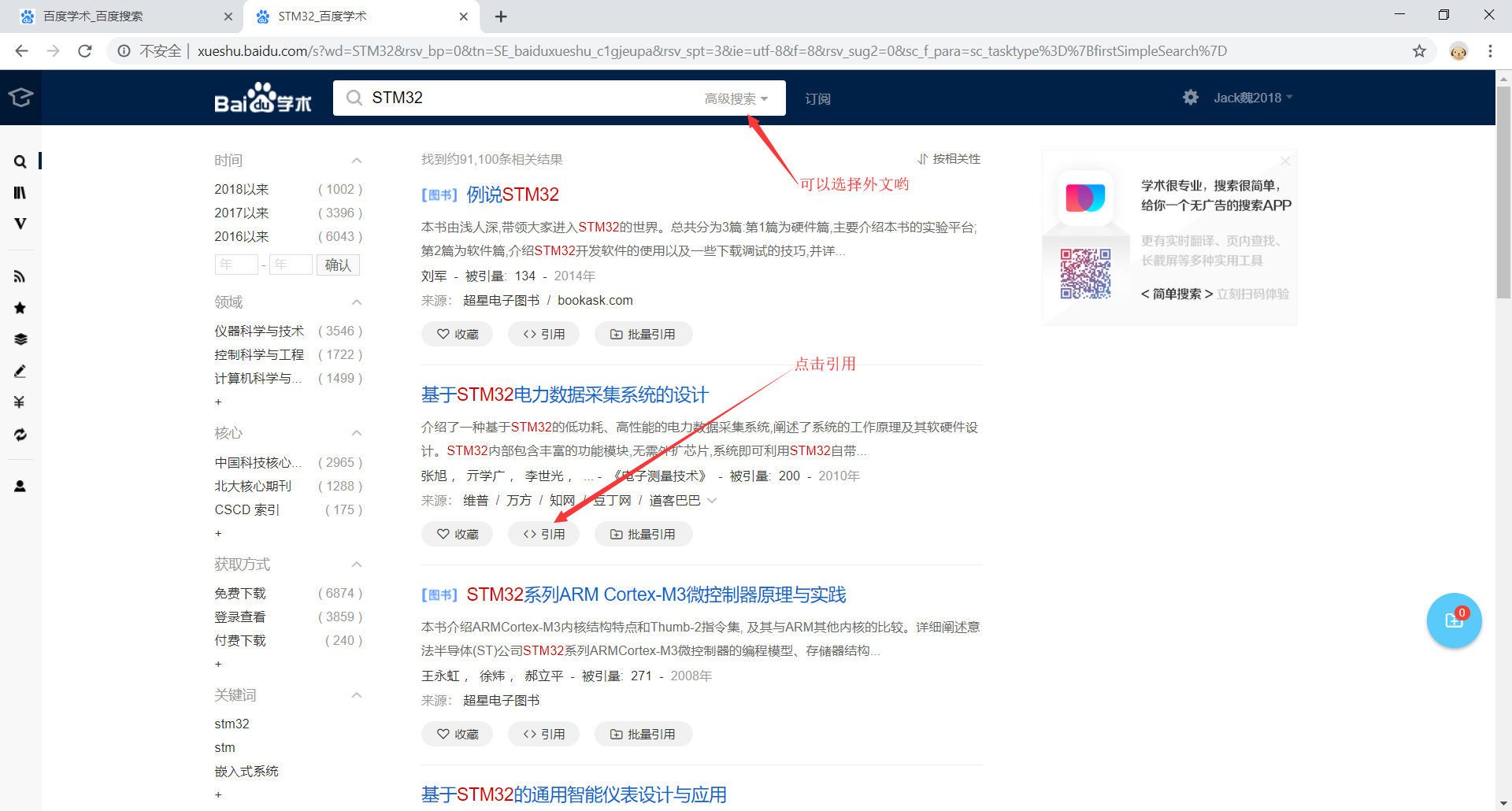Open the 按相关性 sort dropdown
Screen dimensions: 1512x811
[x=949, y=159]
